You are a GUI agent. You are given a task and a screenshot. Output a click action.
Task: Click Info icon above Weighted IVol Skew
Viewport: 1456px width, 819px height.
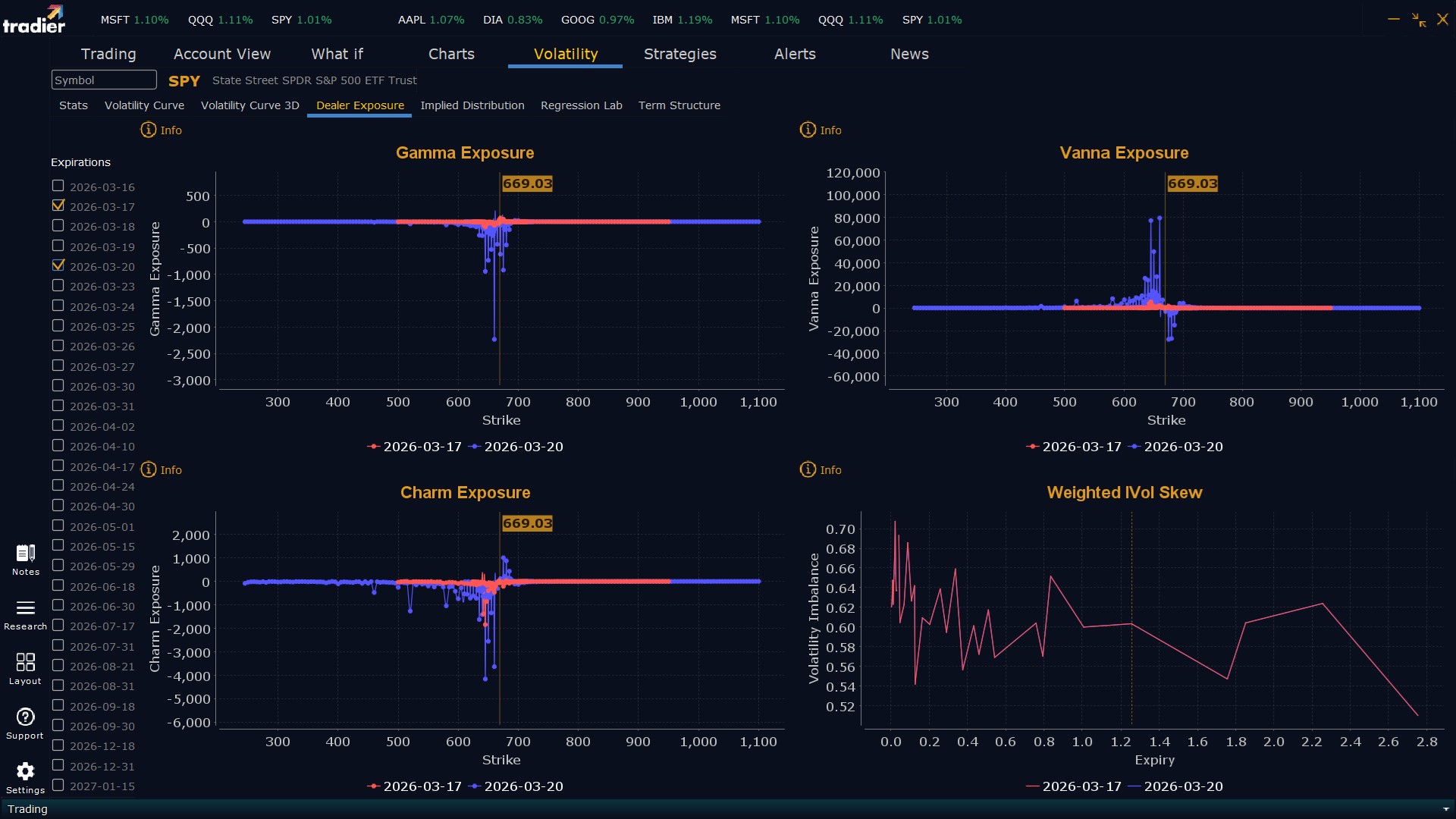pyautogui.click(x=808, y=470)
